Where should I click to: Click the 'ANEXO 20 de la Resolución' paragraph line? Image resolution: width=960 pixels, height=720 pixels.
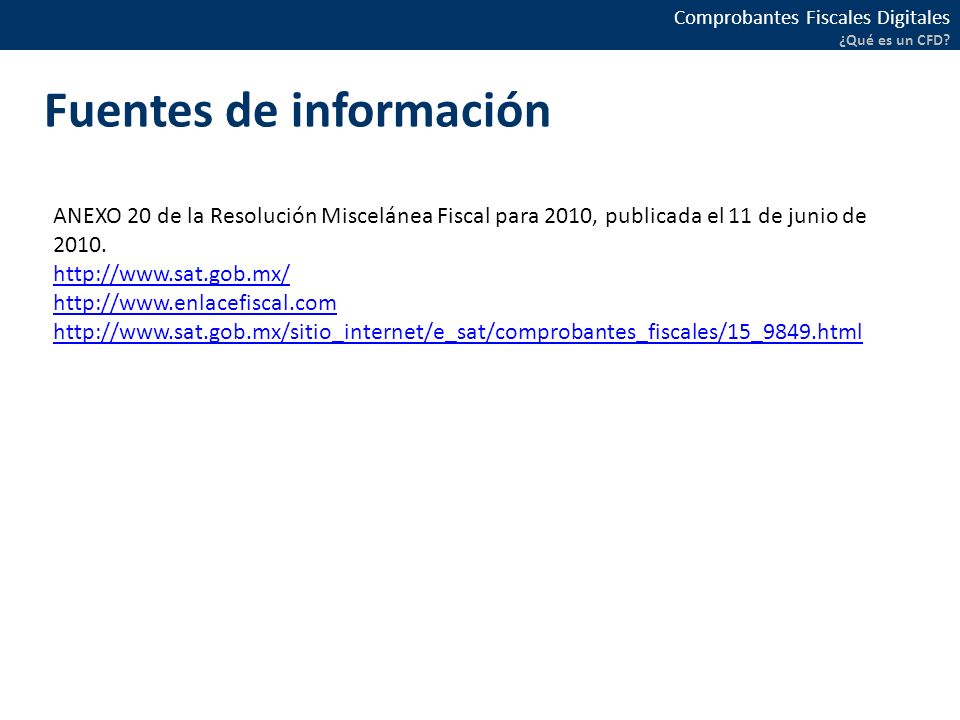point(460,216)
